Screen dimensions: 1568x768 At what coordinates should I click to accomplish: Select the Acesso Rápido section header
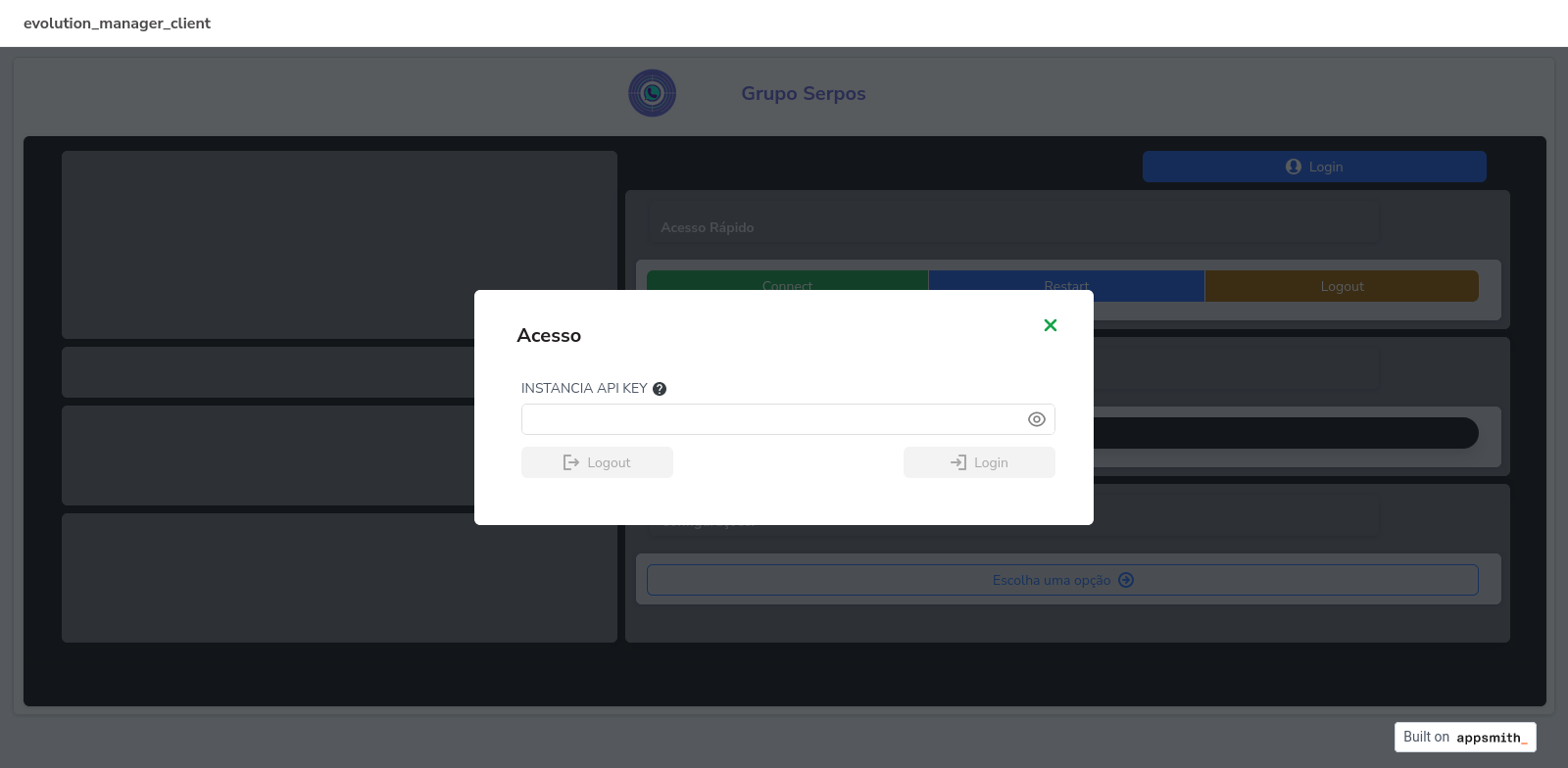(708, 227)
